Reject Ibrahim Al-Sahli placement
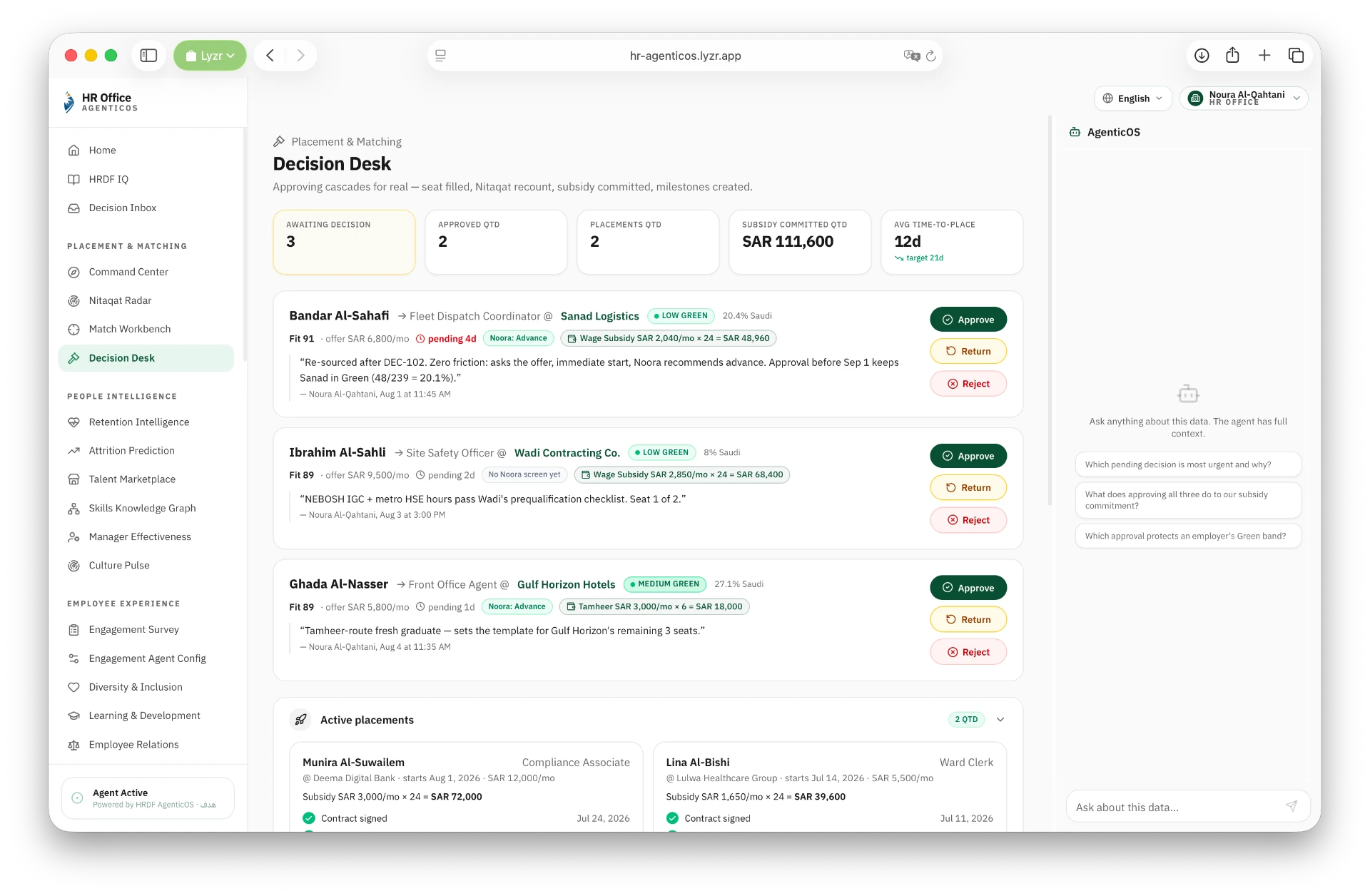1370x896 pixels. coord(968,520)
